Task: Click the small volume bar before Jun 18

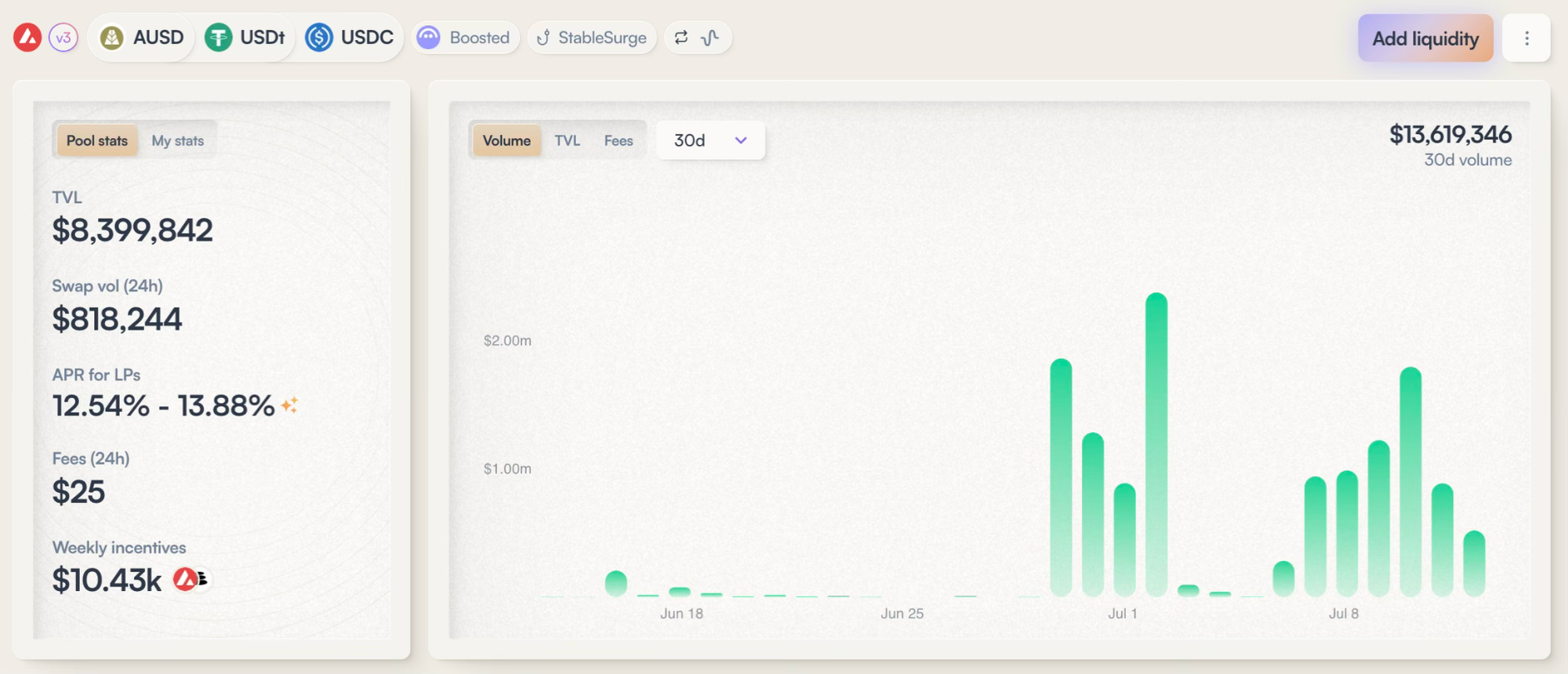Action: tap(616, 584)
